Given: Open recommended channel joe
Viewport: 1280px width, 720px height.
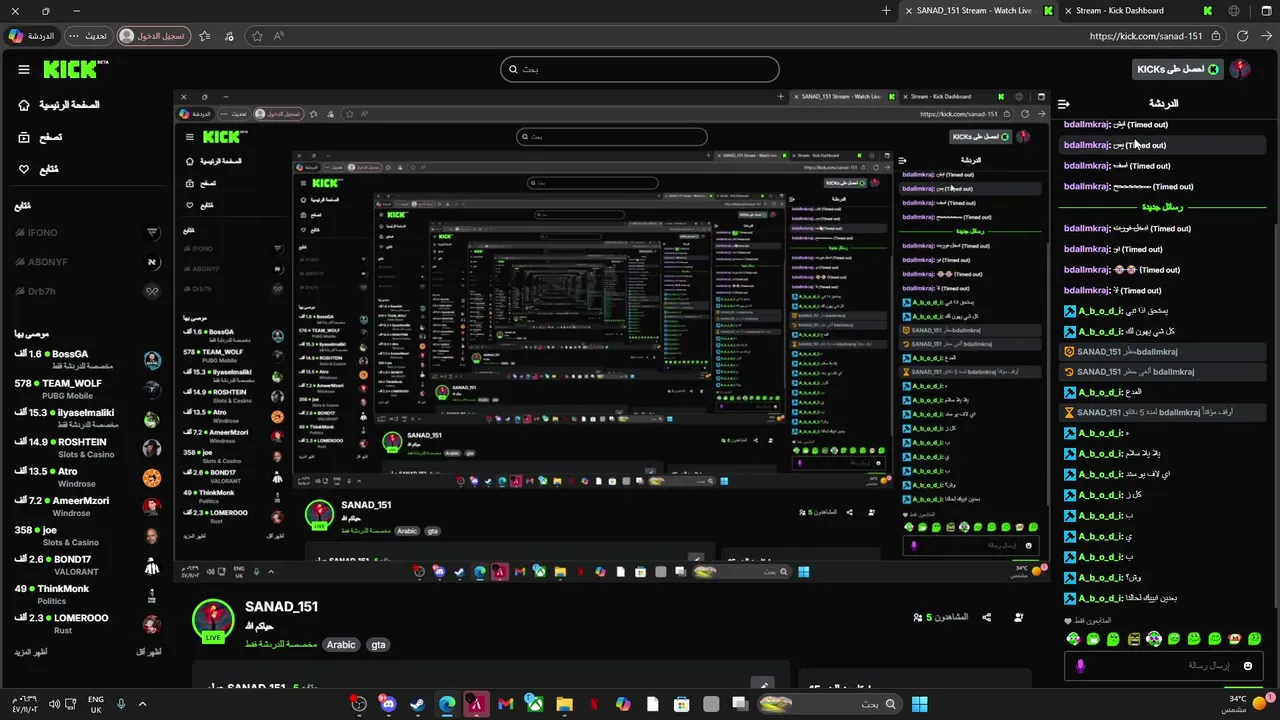Looking at the screenshot, I should (87, 536).
